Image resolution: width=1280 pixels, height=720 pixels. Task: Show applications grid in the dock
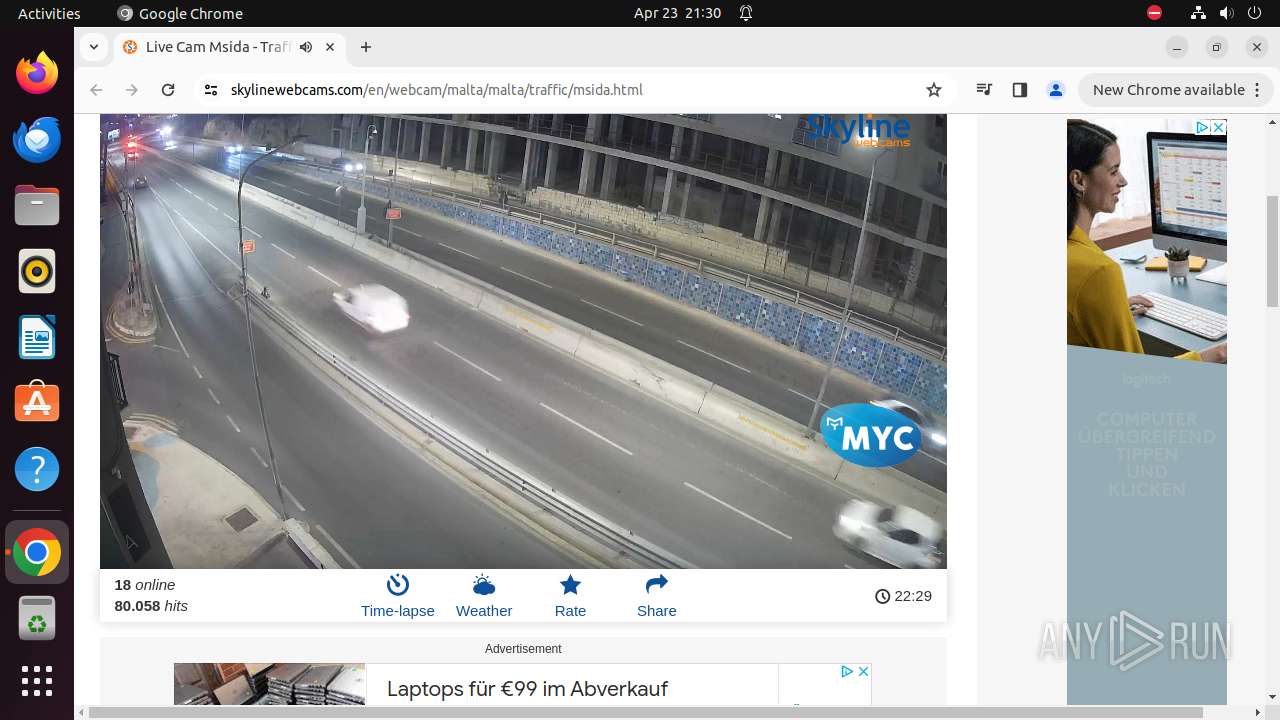click(x=37, y=681)
